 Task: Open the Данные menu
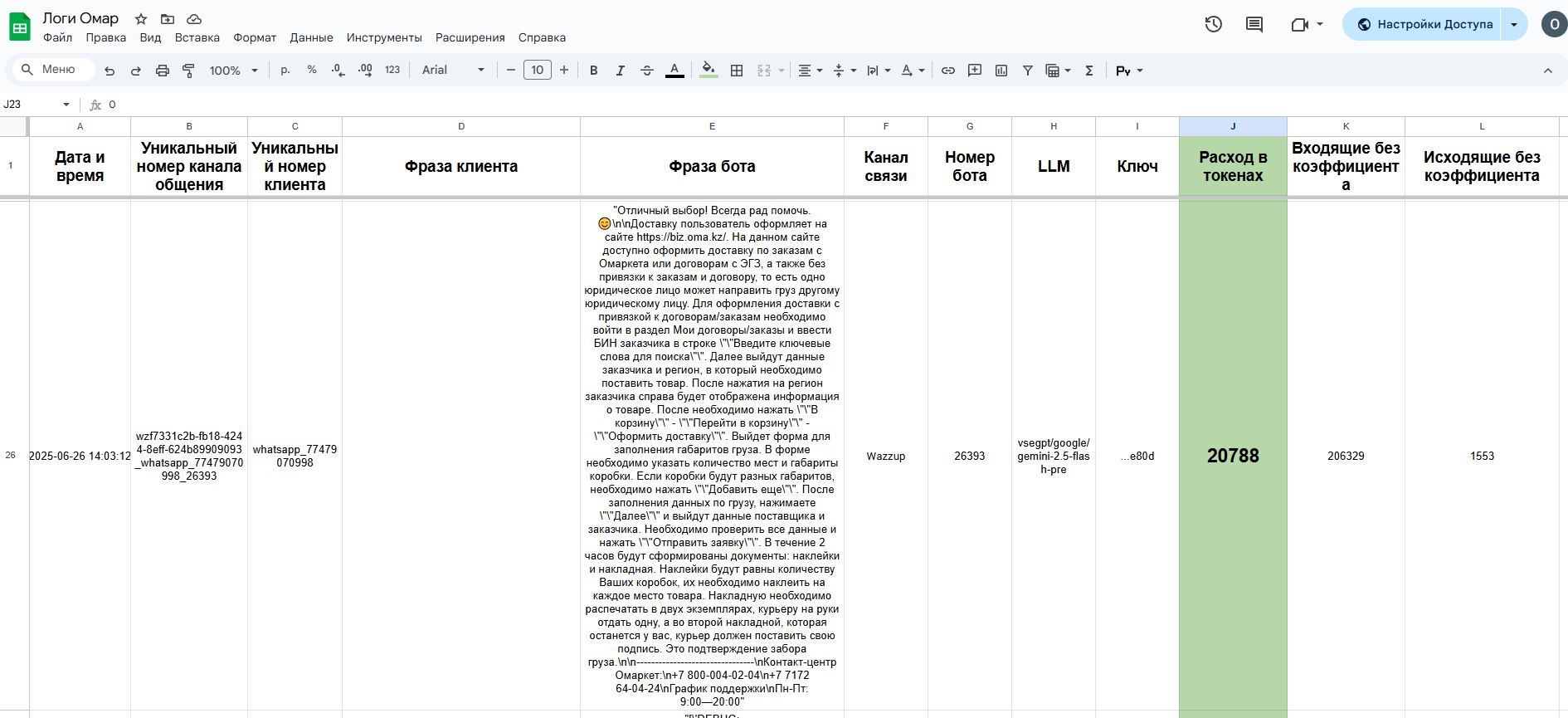(311, 37)
